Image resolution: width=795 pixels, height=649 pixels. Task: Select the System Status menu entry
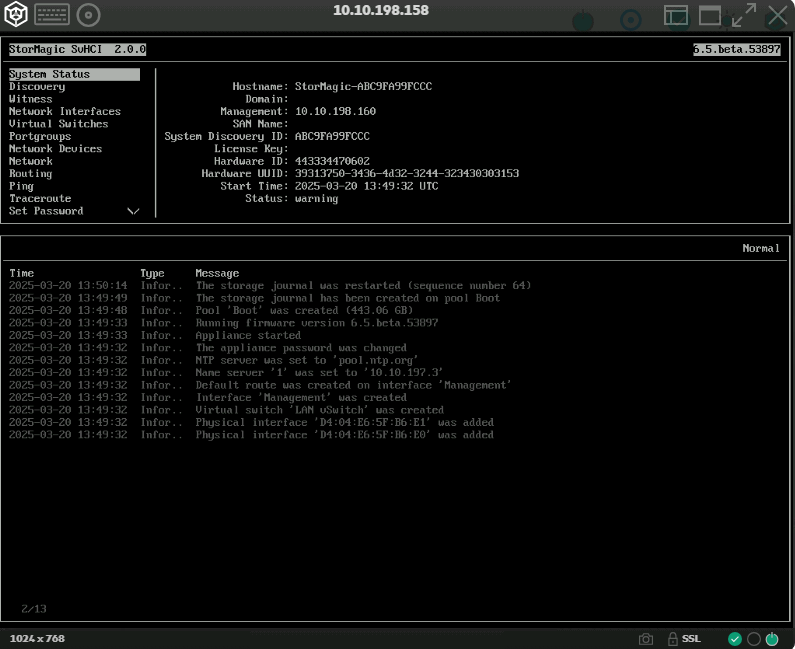click(x=74, y=74)
